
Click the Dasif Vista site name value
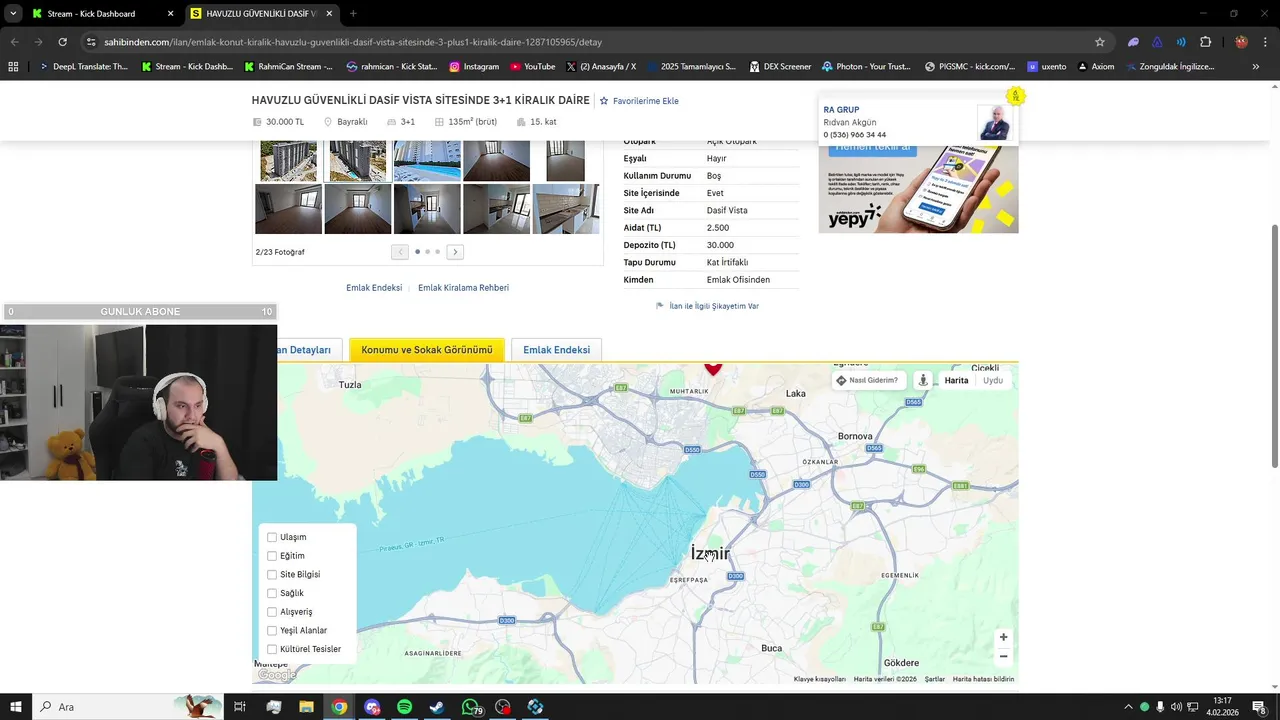[727, 211]
